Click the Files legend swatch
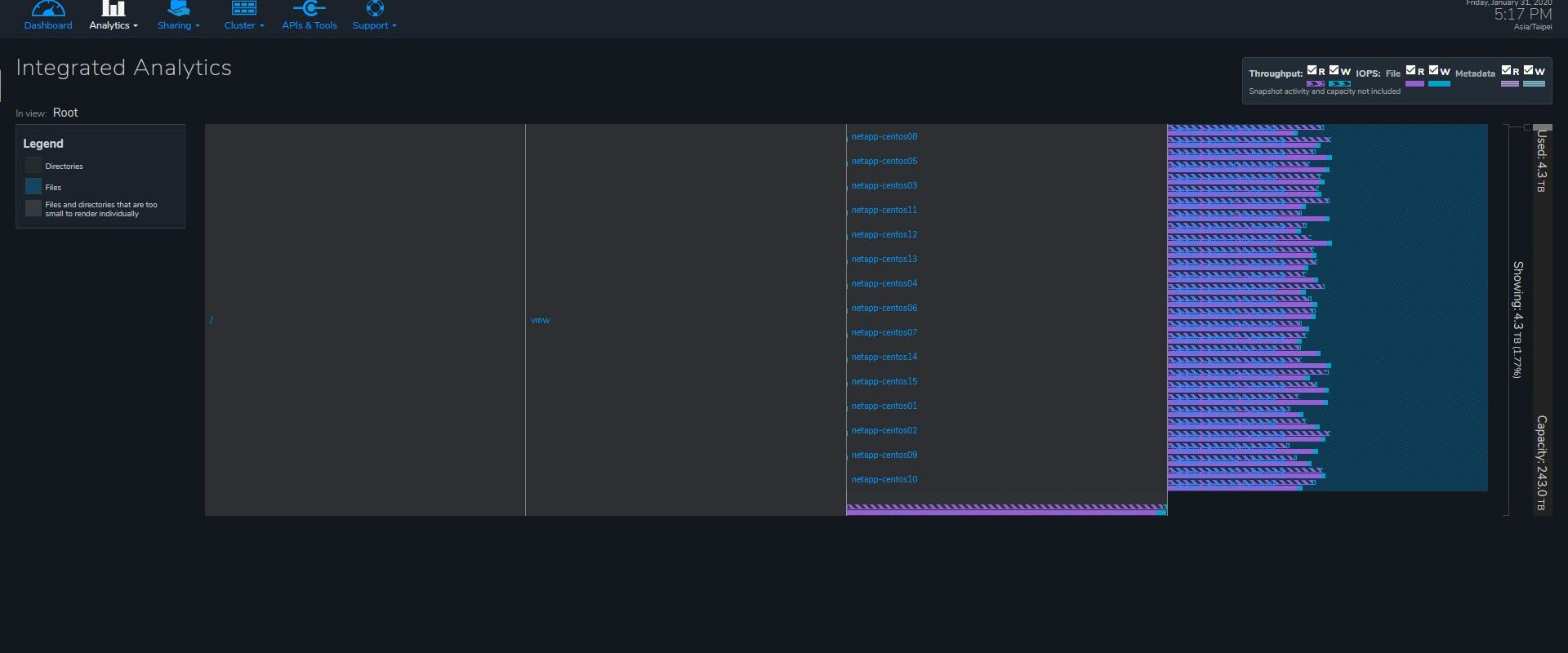1568x653 pixels. tap(33, 187)
